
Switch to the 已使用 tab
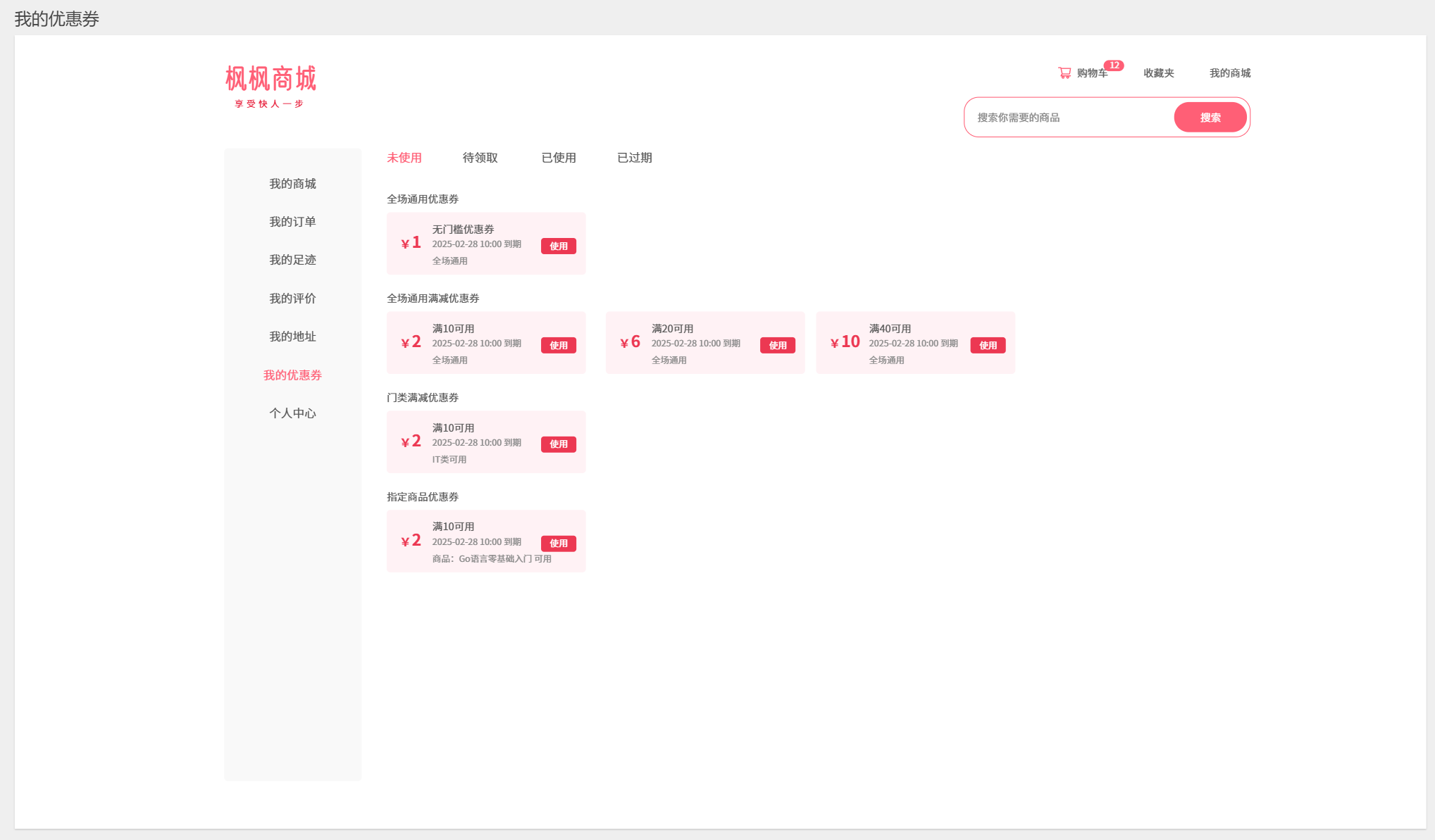[559, 158]
